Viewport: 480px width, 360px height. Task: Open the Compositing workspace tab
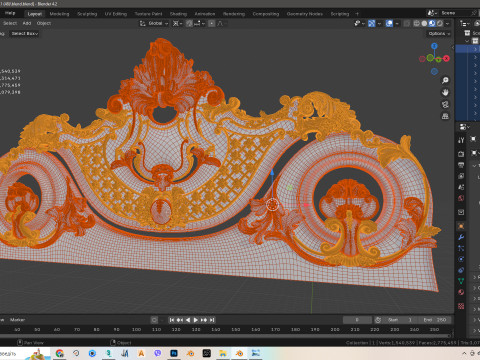click(266, 14)
